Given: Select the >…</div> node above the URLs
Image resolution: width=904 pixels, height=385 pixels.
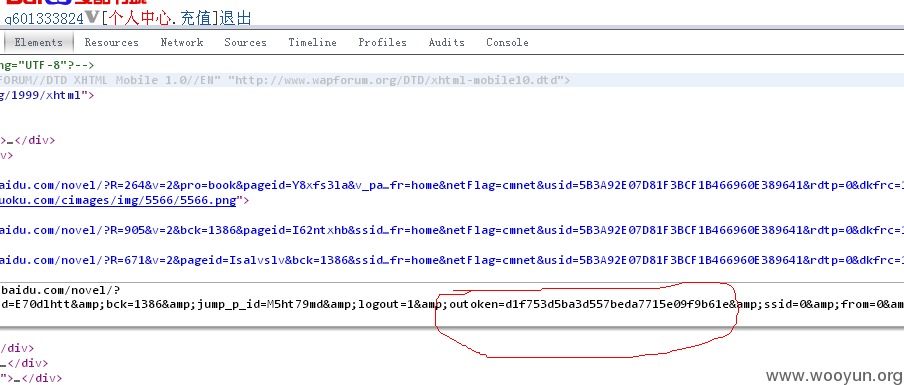Looking at the screenshot, I should click(28, 140).
